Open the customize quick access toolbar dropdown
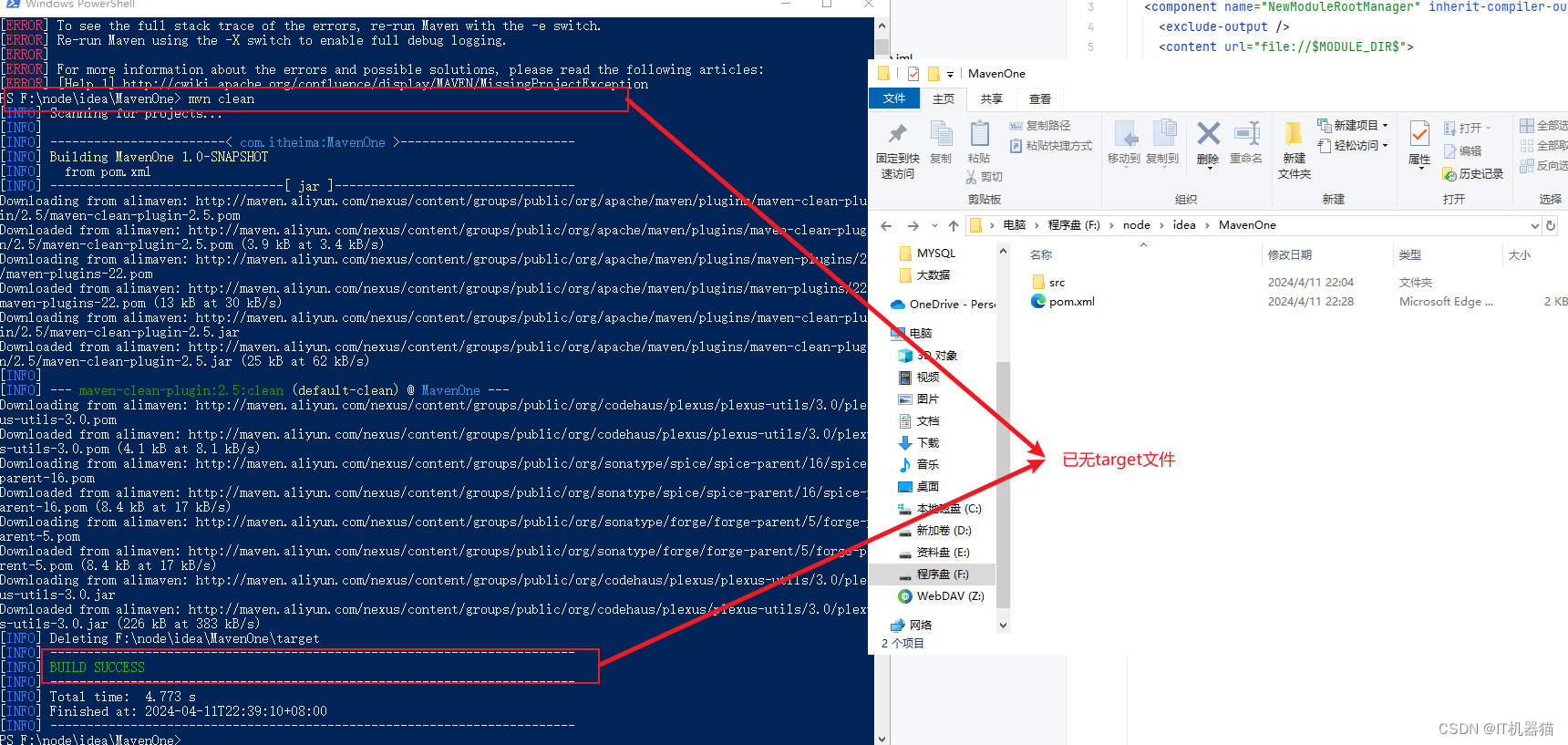 coord(950,75)
